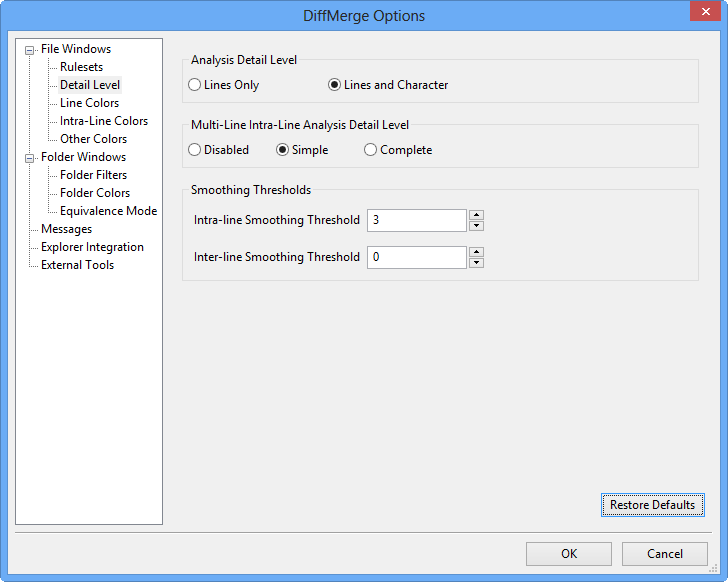The image size is (728, 582).
Task: Increase the Intra-line Smoothing Threshold value
Action: pos(477,214)
